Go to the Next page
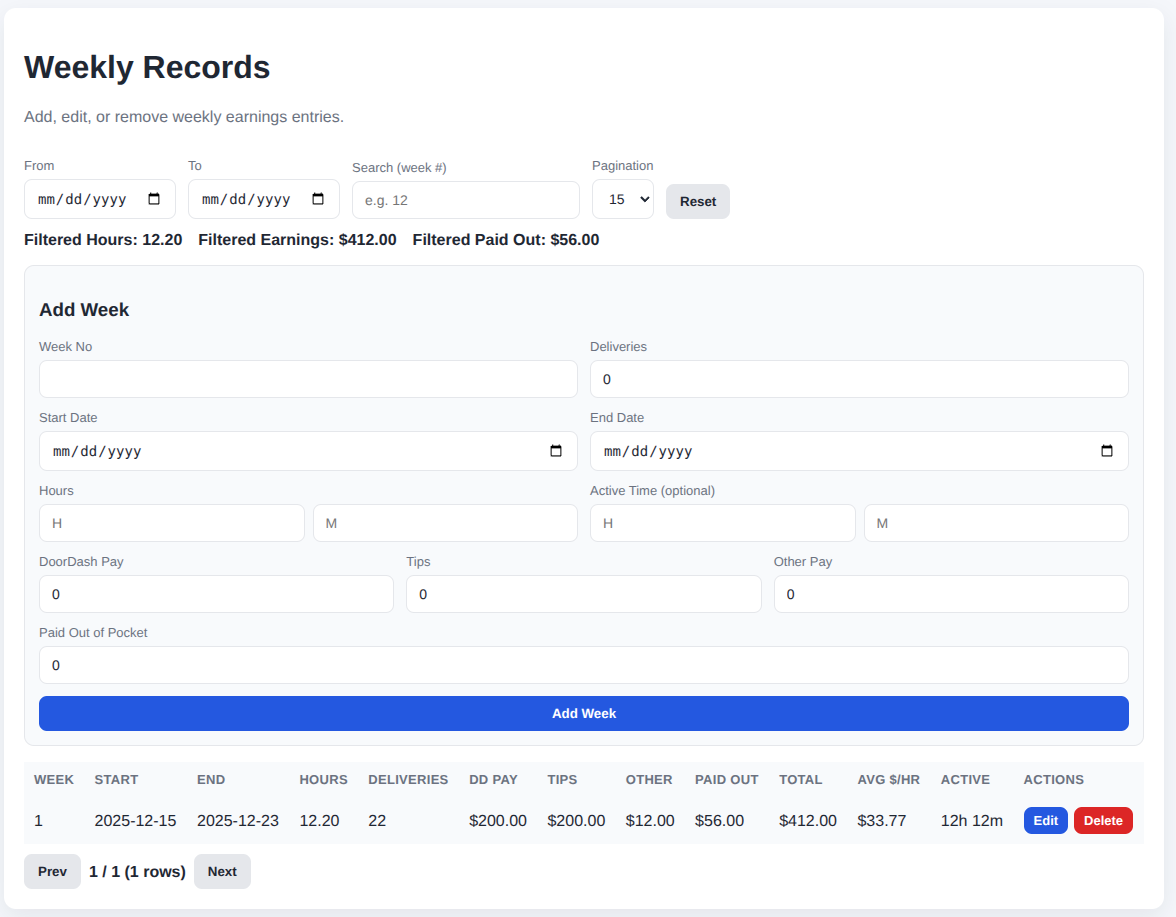This screenshot has width=1176, height=917. 222,872
